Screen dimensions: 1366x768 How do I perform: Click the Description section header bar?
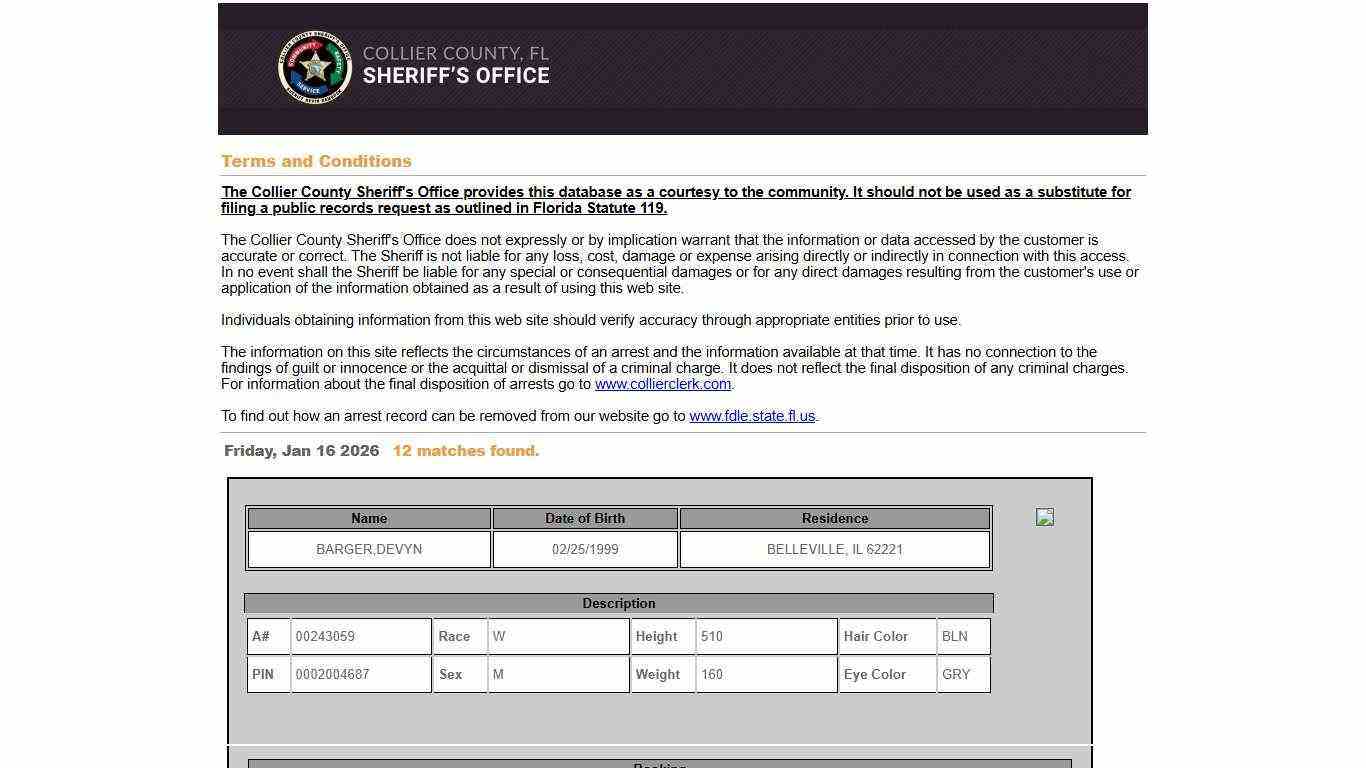[x=619, y=603]
